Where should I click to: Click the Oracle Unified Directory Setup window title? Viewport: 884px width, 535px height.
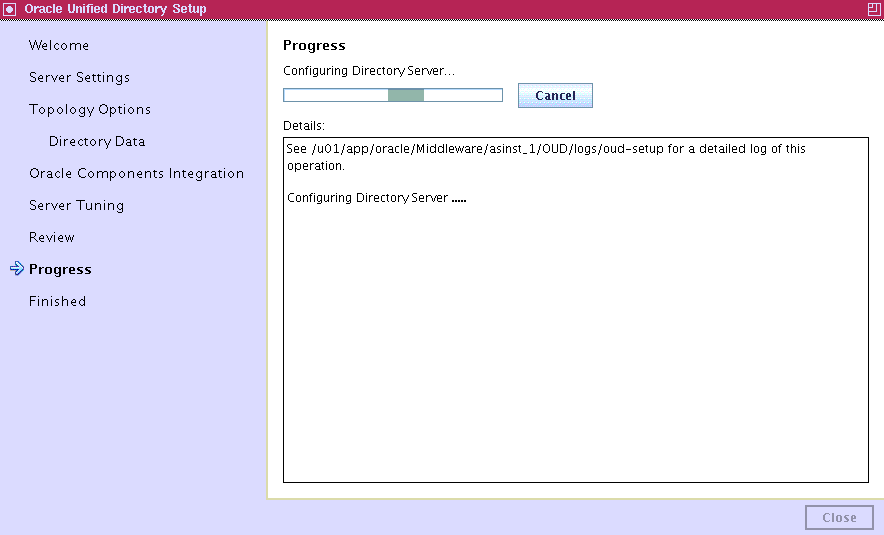tap(115, 9)
